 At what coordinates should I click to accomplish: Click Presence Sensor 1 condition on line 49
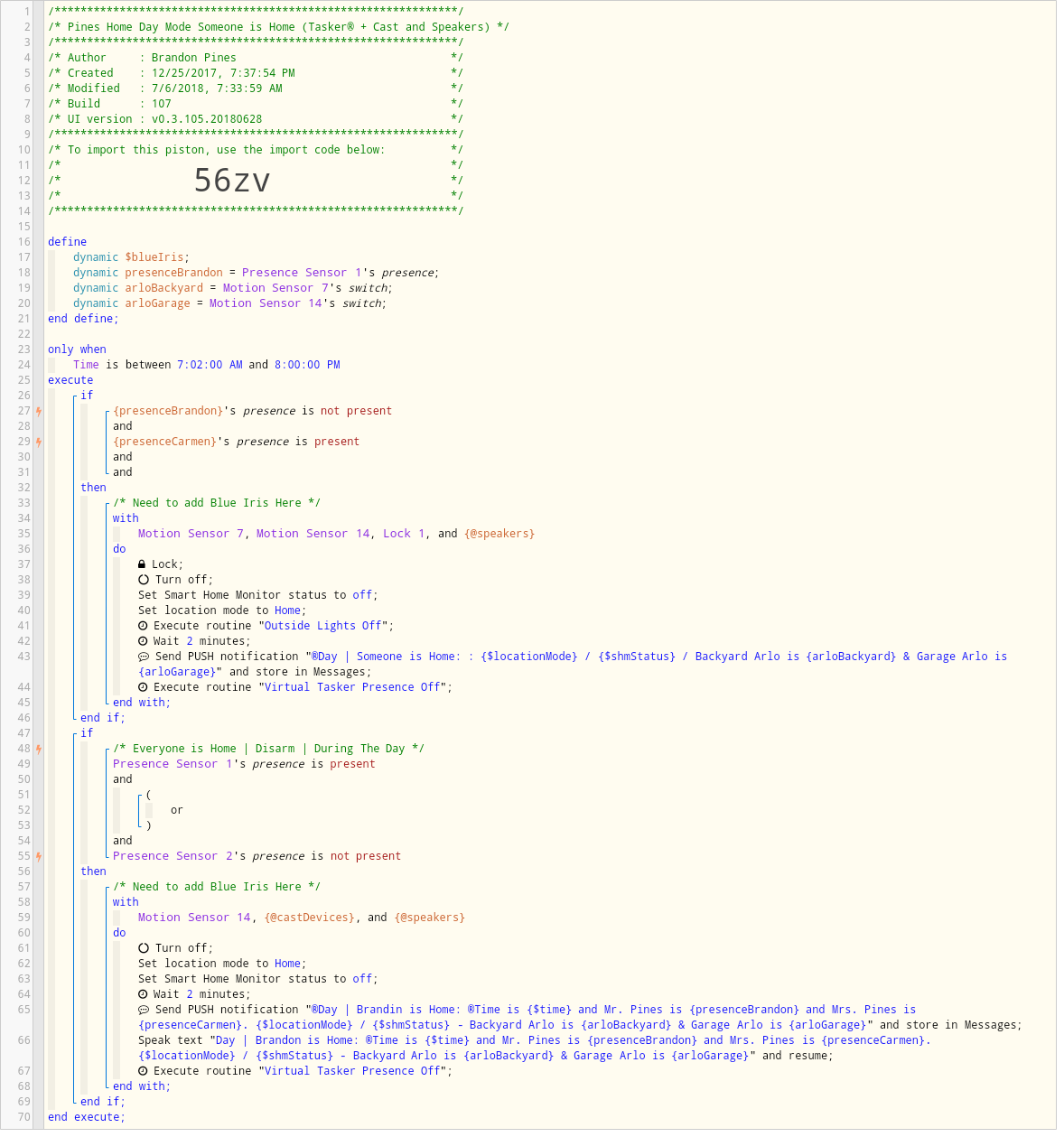coord(244,764)
